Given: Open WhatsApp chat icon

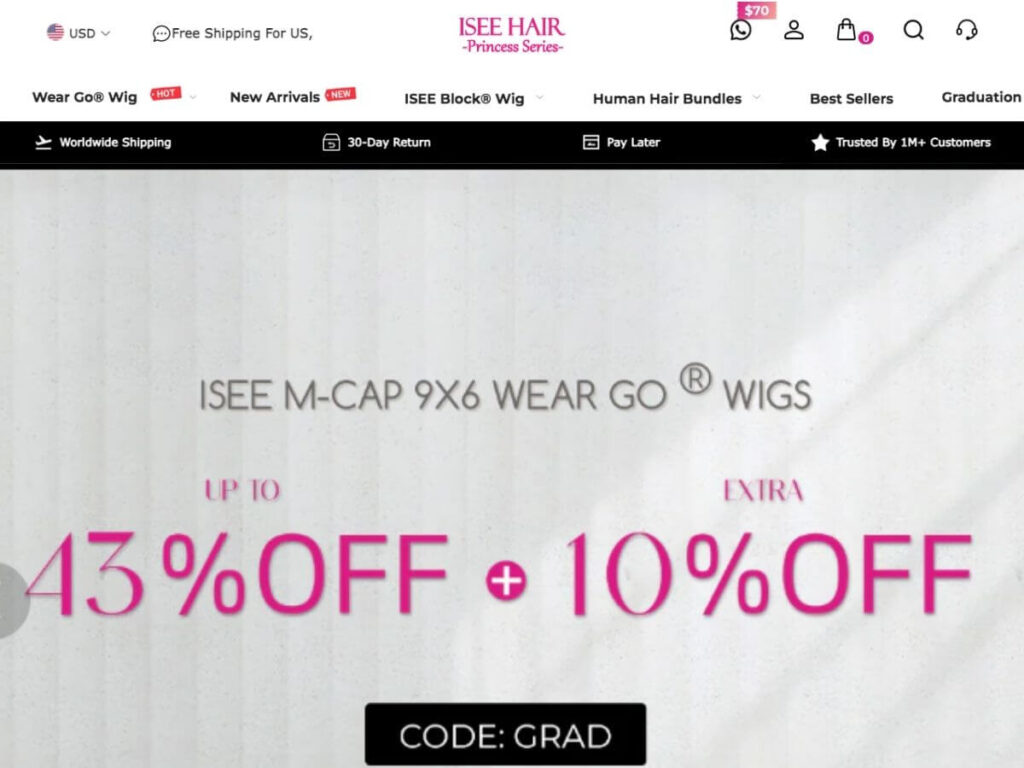Looking at the screenshot, I should [741, 30].
